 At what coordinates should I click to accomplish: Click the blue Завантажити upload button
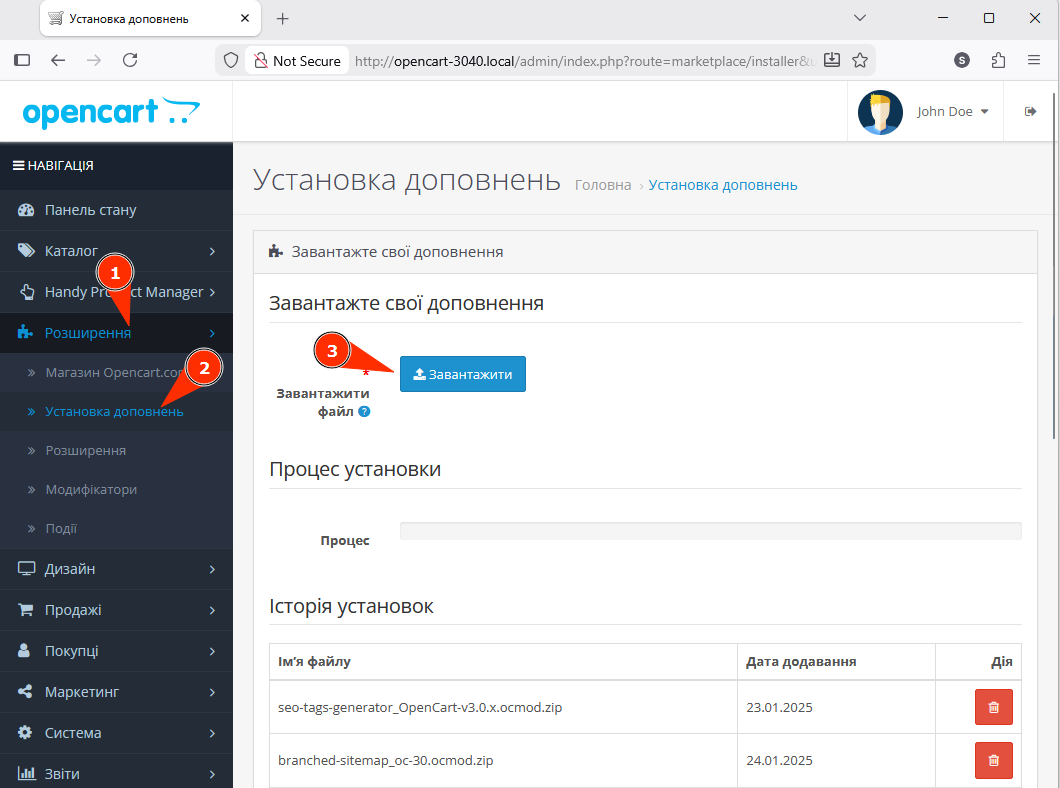462,374
